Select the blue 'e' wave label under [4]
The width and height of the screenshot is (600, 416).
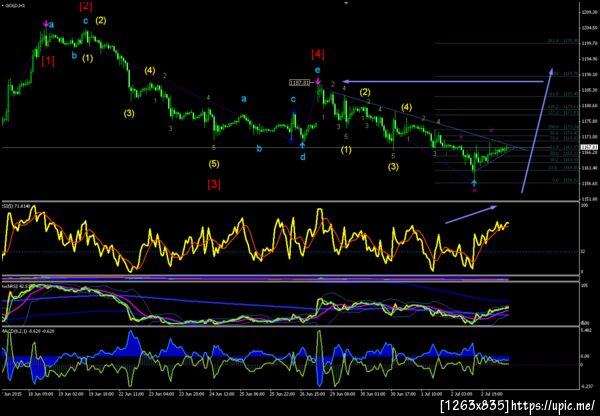(318, 70)
